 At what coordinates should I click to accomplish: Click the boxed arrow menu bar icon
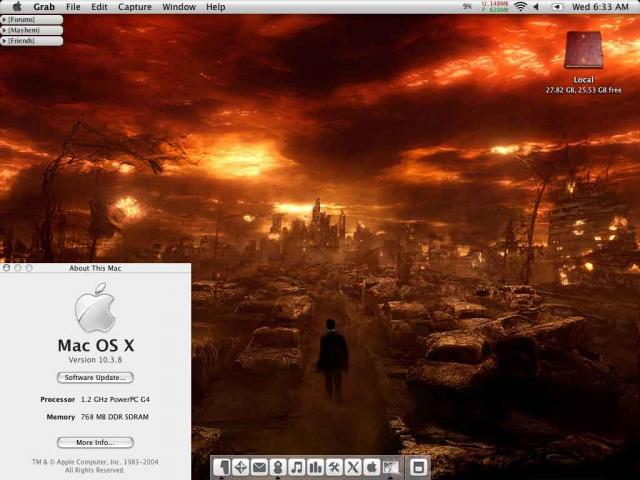(x=557, y=7)
